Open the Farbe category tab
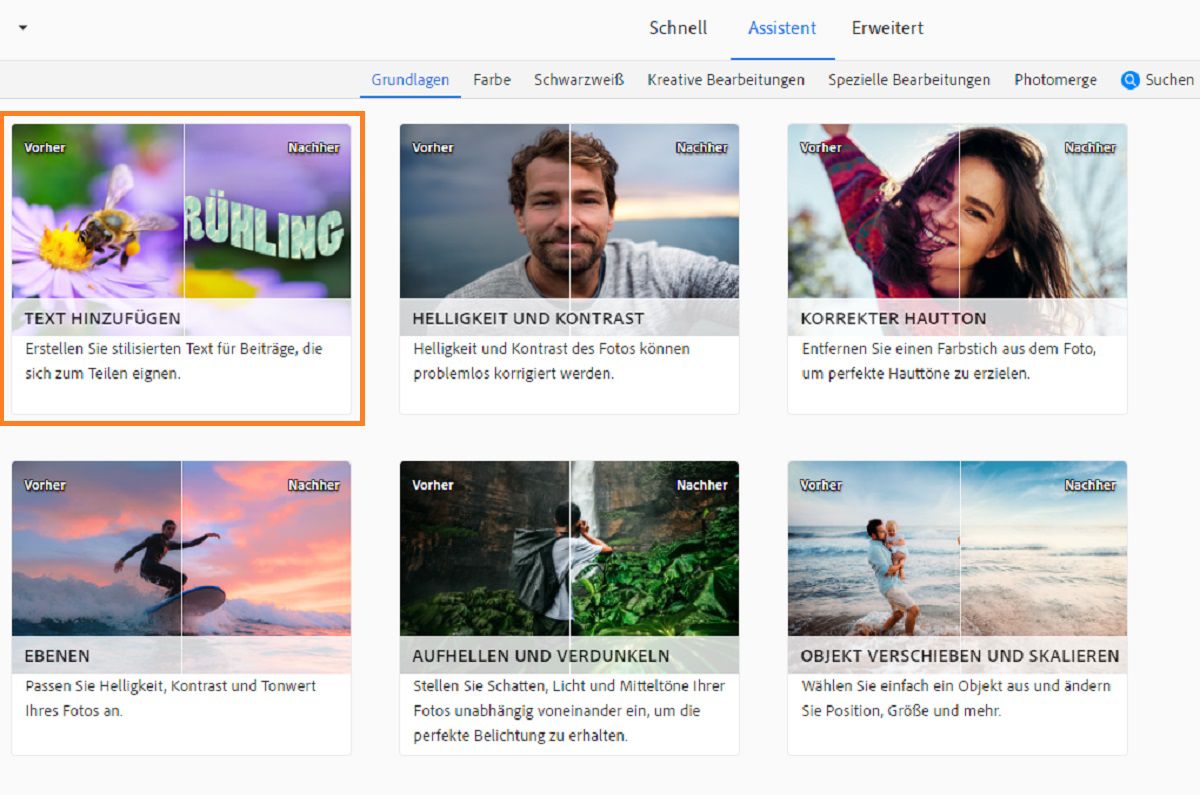The width and height of the screenshot is (1200, 795). coord(492,80)
